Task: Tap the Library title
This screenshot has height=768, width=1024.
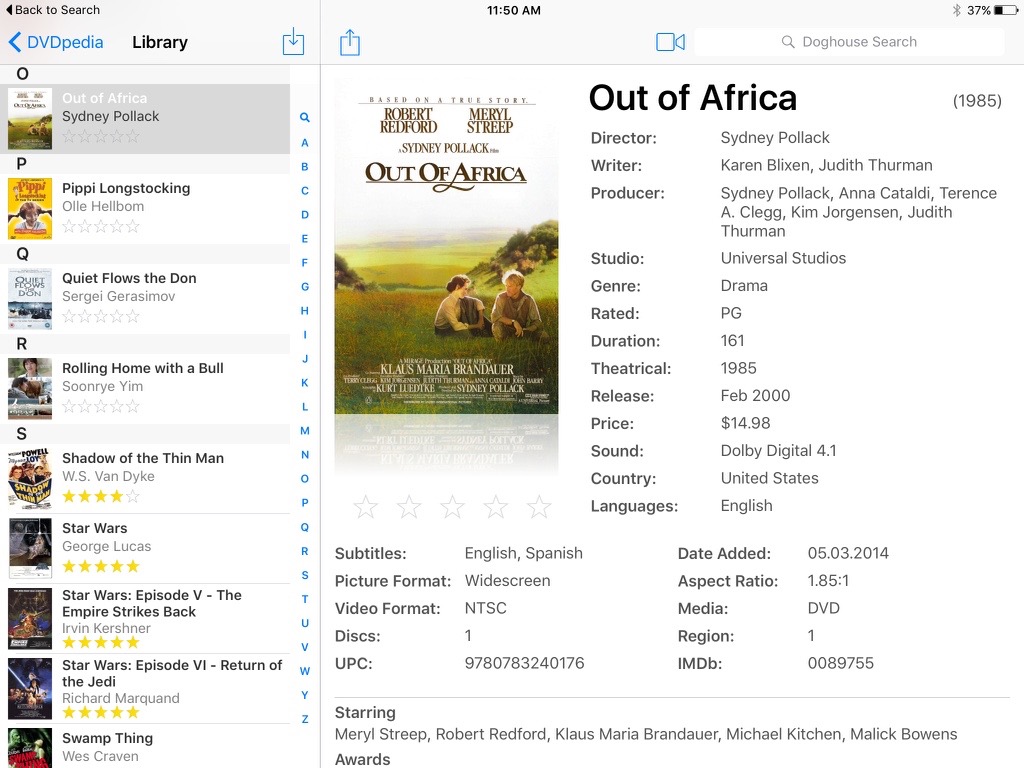Action: coord(160,42)
